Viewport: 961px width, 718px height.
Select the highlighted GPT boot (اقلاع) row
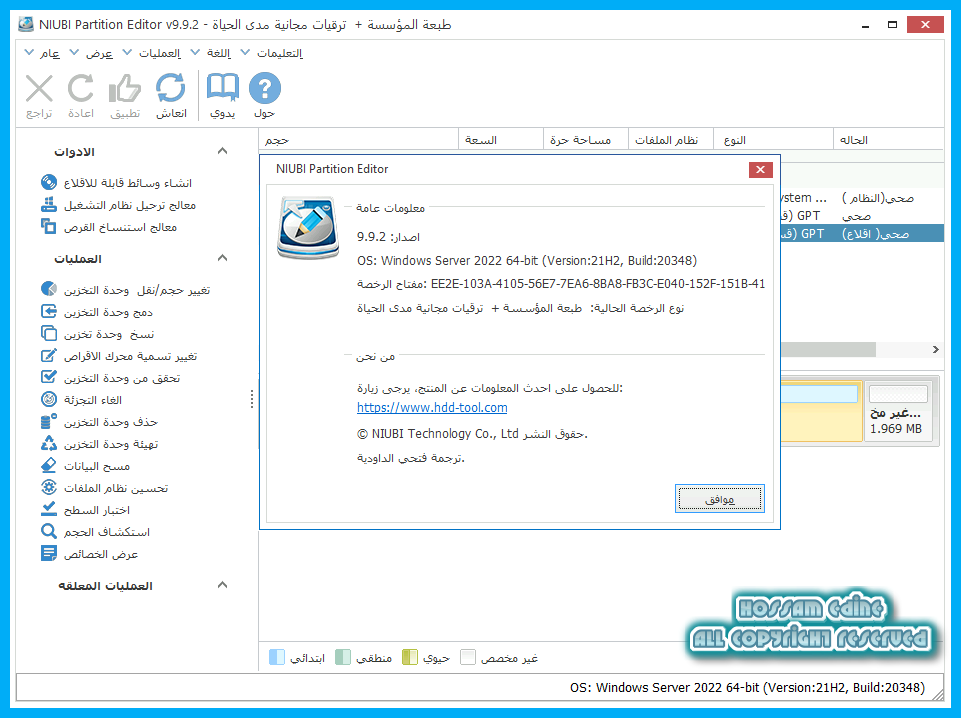(x=862, y=233)
